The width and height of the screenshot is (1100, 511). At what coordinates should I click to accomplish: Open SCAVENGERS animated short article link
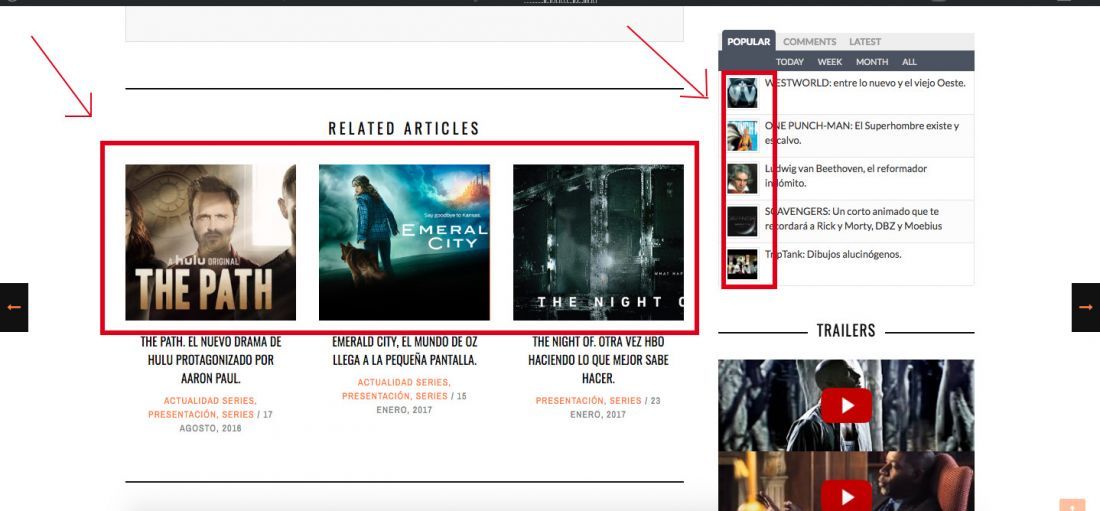point(853,218)
